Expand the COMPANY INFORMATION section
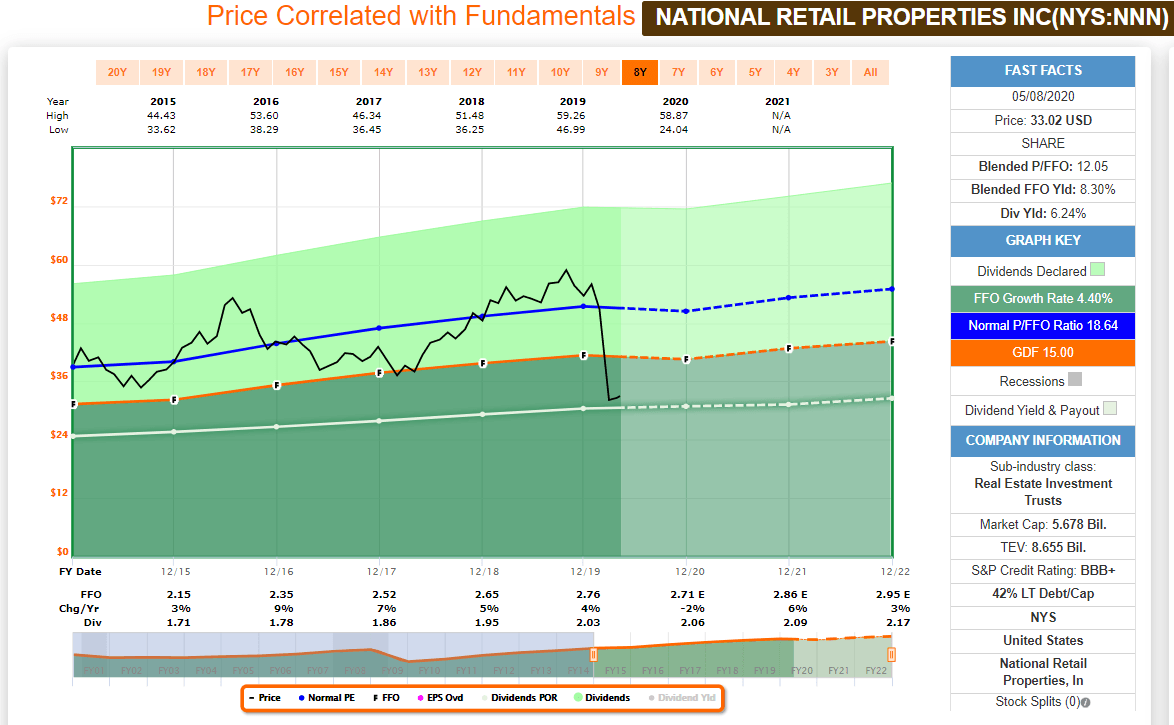 1042,441
